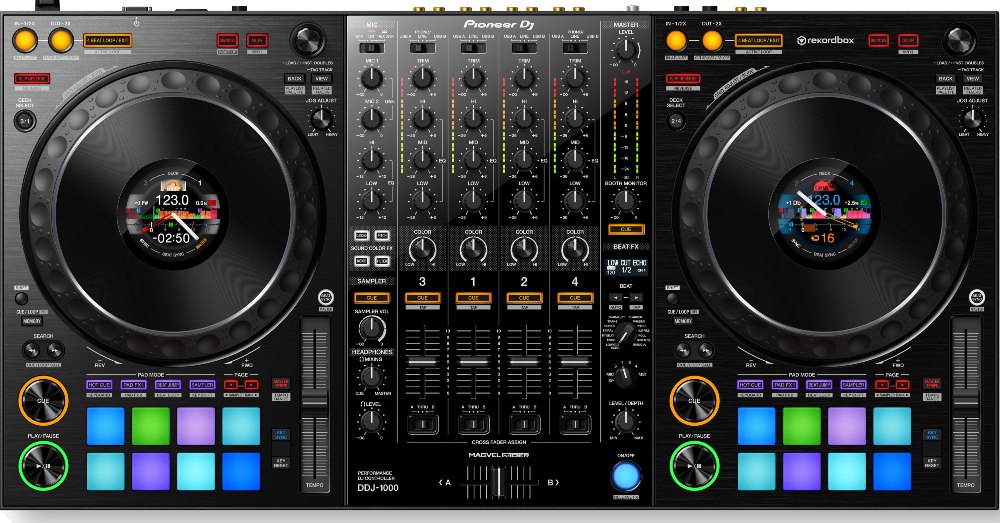This screenshot has width=1000, height=523.
Task: Trigger 4 Beat Loop/Exit on right deck
Action: 759,41
